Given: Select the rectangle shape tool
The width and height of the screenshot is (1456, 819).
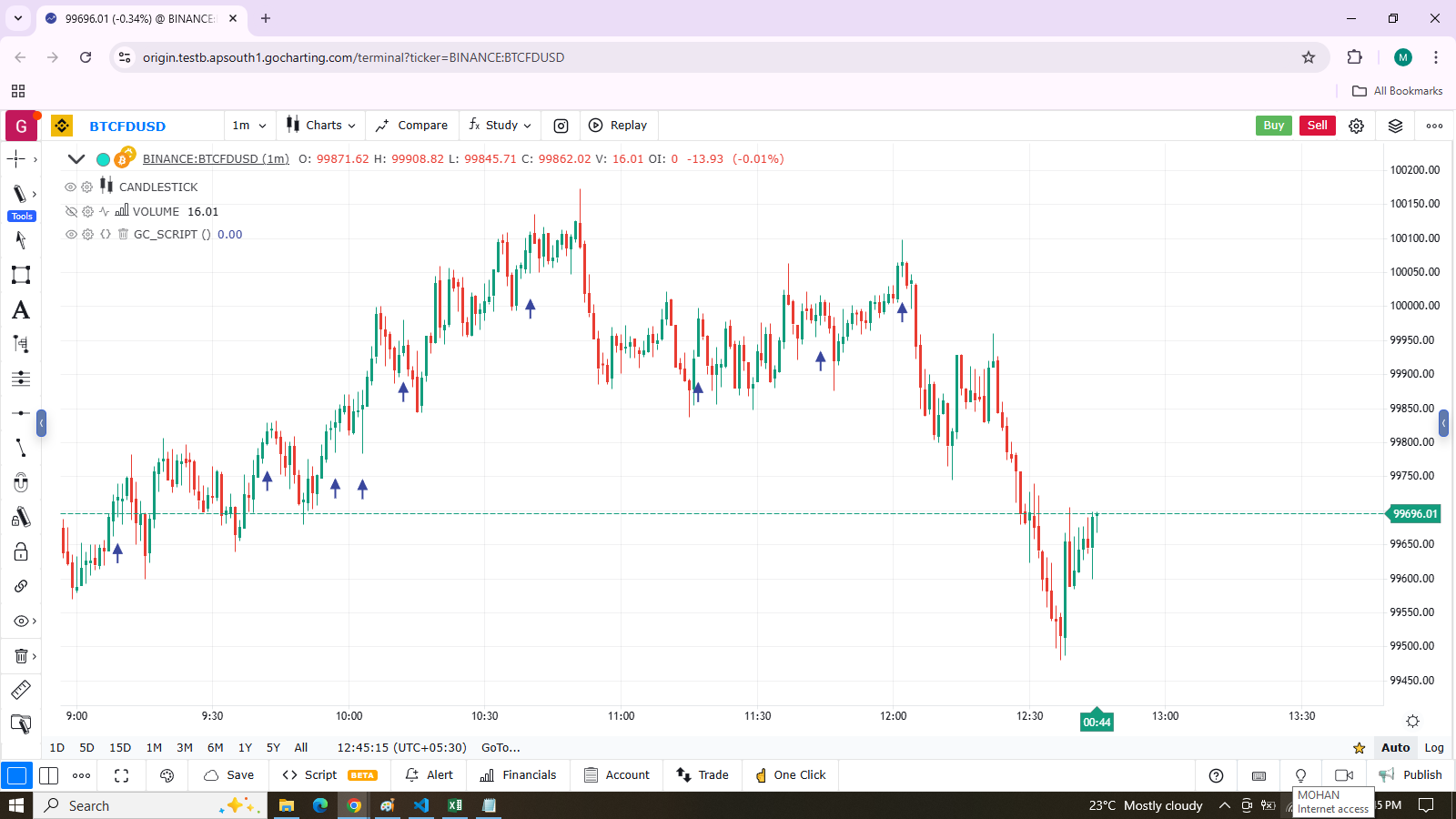Looking at the screenshot, I should (x=21, y=275).
